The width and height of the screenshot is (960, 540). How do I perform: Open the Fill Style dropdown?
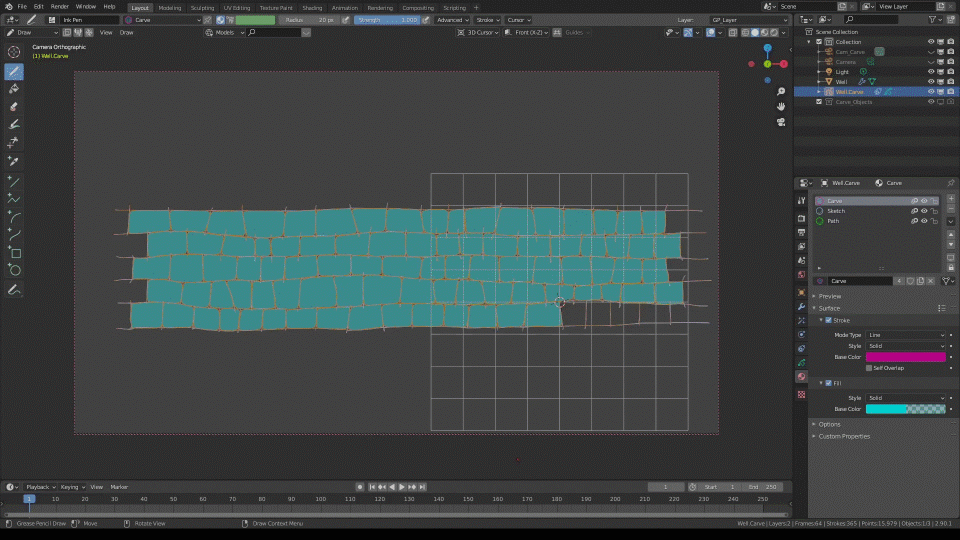[x=906, y=398]
